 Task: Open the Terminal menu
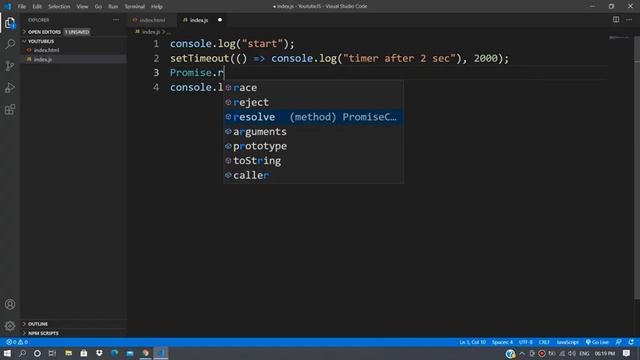tap(135, 7)
